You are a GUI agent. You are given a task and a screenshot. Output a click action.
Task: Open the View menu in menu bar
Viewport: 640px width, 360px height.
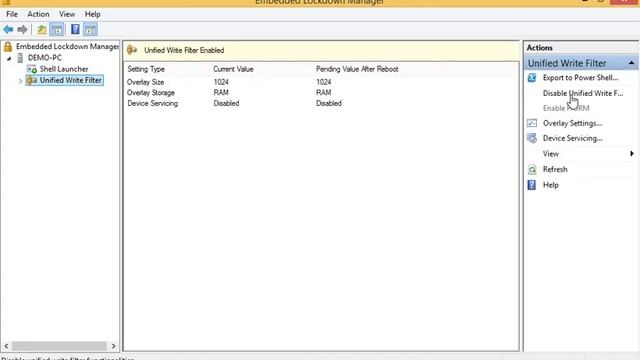[x=67, y=14]
